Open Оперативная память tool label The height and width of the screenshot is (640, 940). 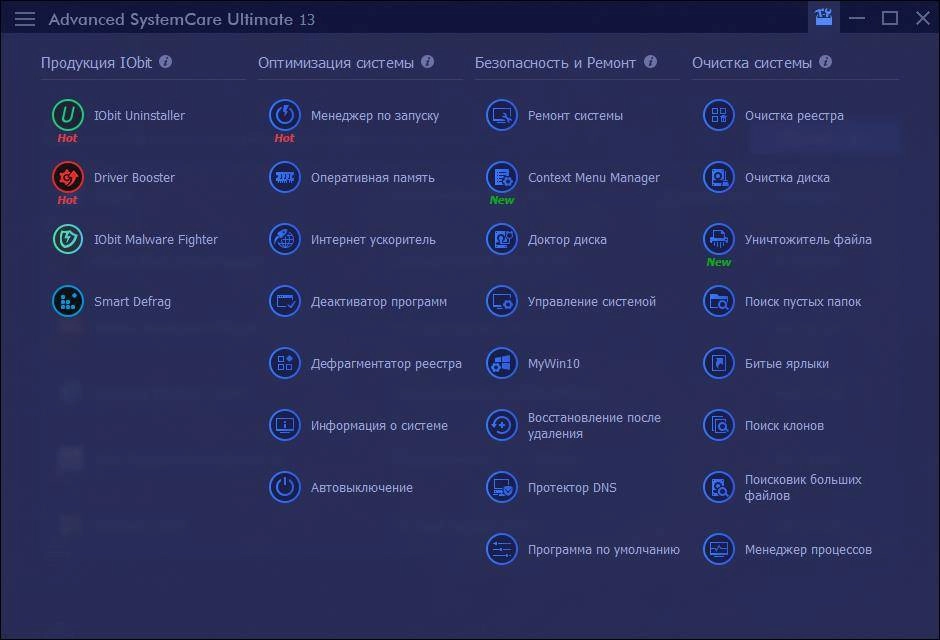pos(372,177)
